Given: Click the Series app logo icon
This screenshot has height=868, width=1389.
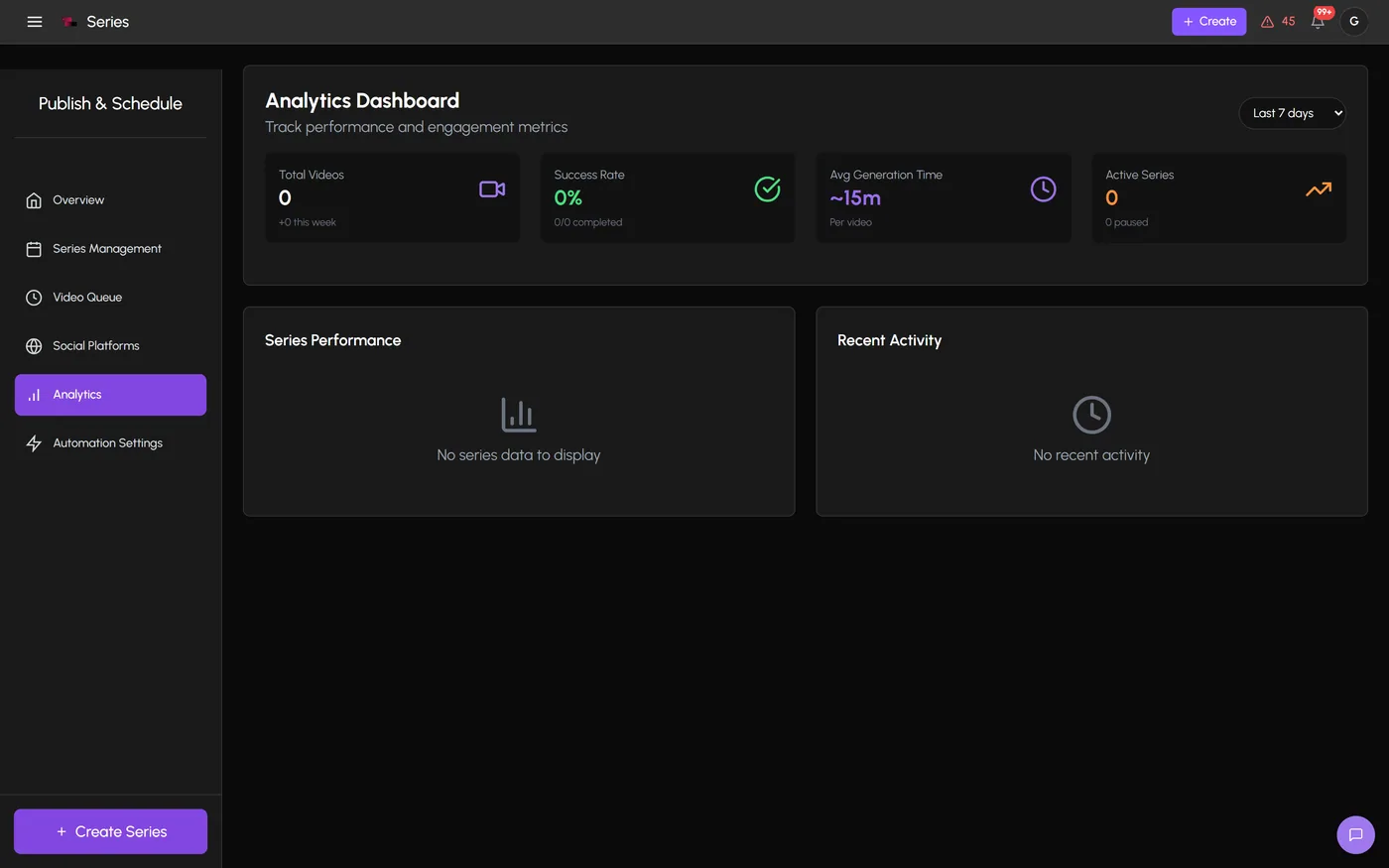Looking at the screenshot, I should pos(69,22).
